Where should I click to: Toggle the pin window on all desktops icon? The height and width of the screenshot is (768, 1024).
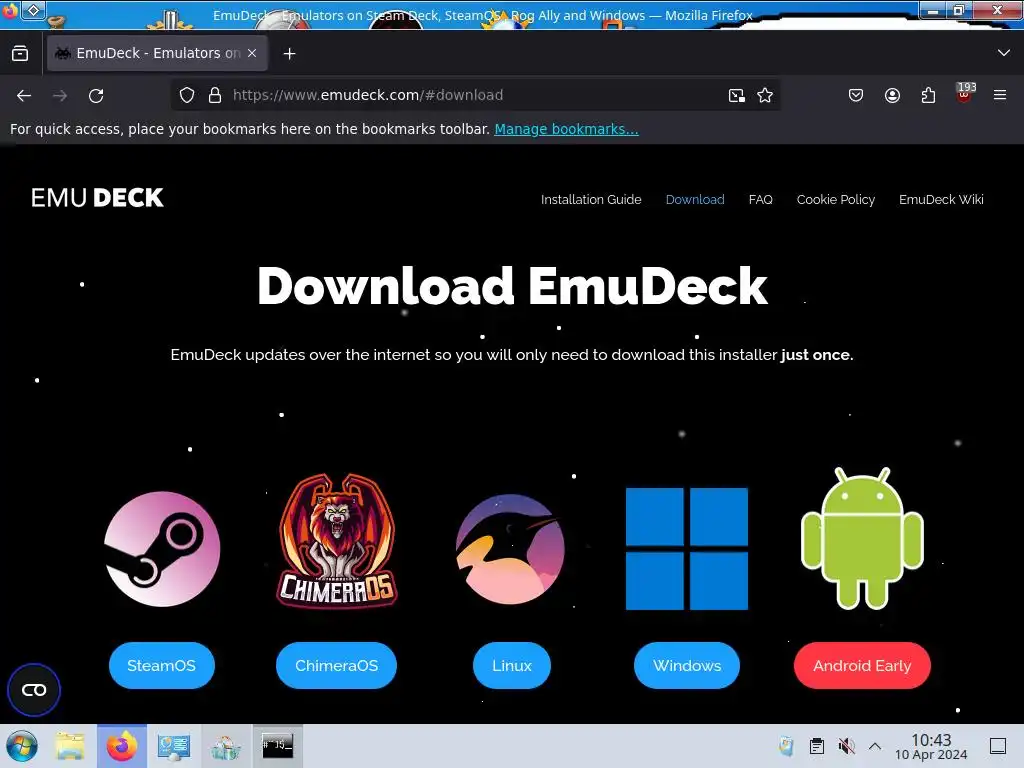point(33,10)
